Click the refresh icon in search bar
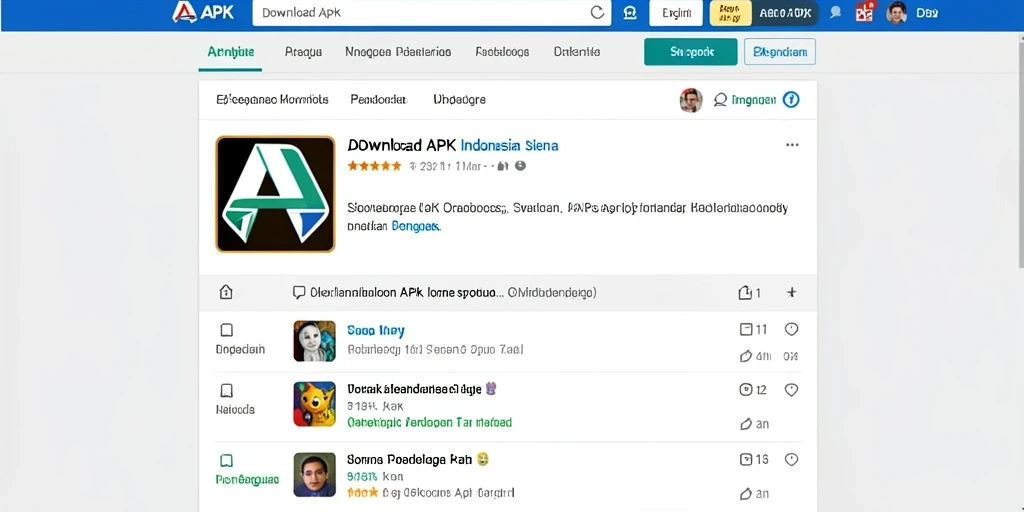1024x512 pixels. 597,12
